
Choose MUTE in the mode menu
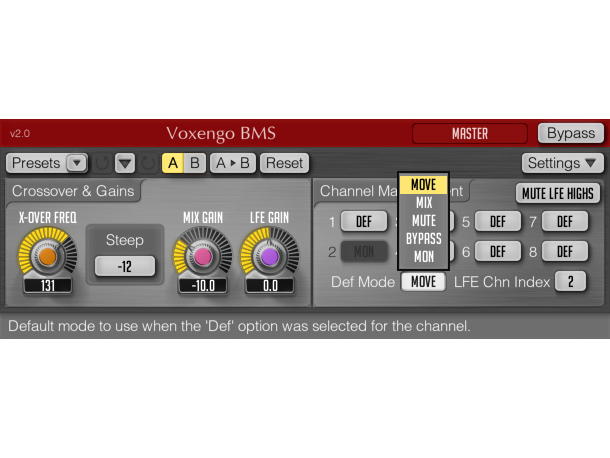click(x=423, y=221)
